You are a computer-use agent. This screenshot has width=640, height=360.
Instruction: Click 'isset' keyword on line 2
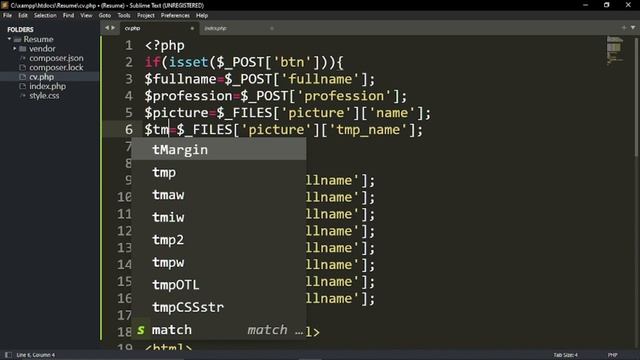tap(188, 62)
